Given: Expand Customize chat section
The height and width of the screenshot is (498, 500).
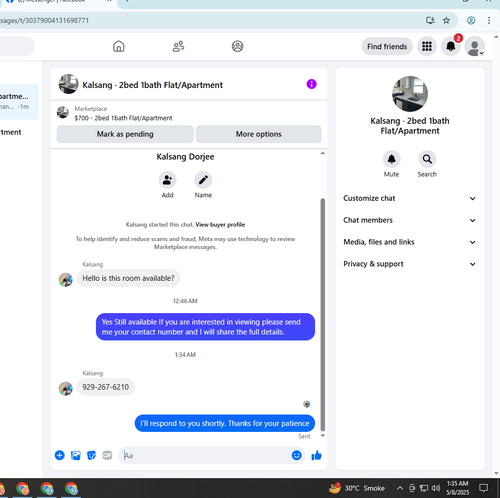Looking at the screenshot, I should (409, 198).
